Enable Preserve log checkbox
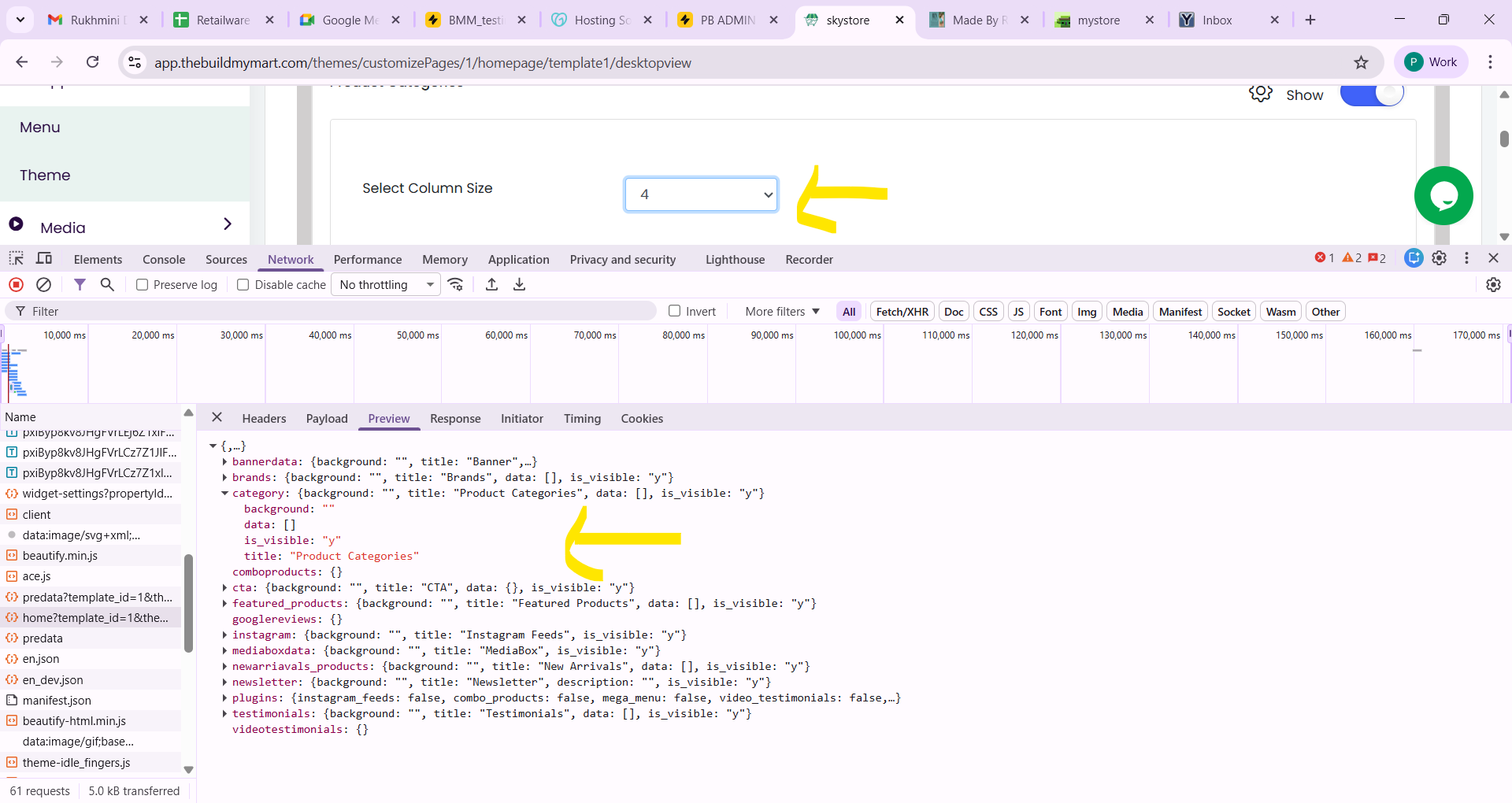1512x803 pixels. [142, 285]
